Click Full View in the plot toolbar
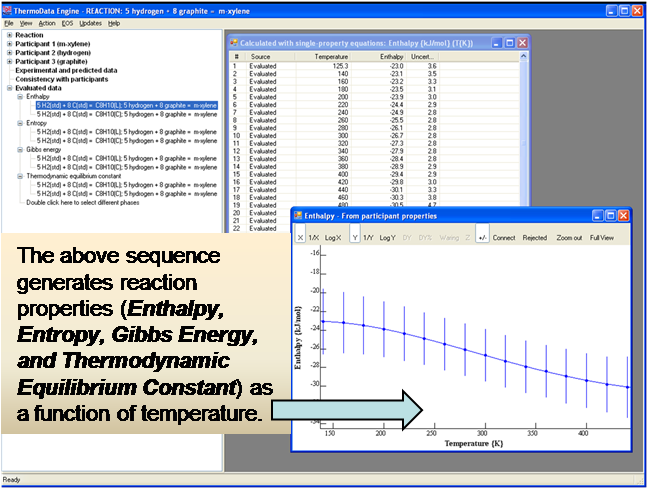The image size is (648, 489). tap(603, 237)
